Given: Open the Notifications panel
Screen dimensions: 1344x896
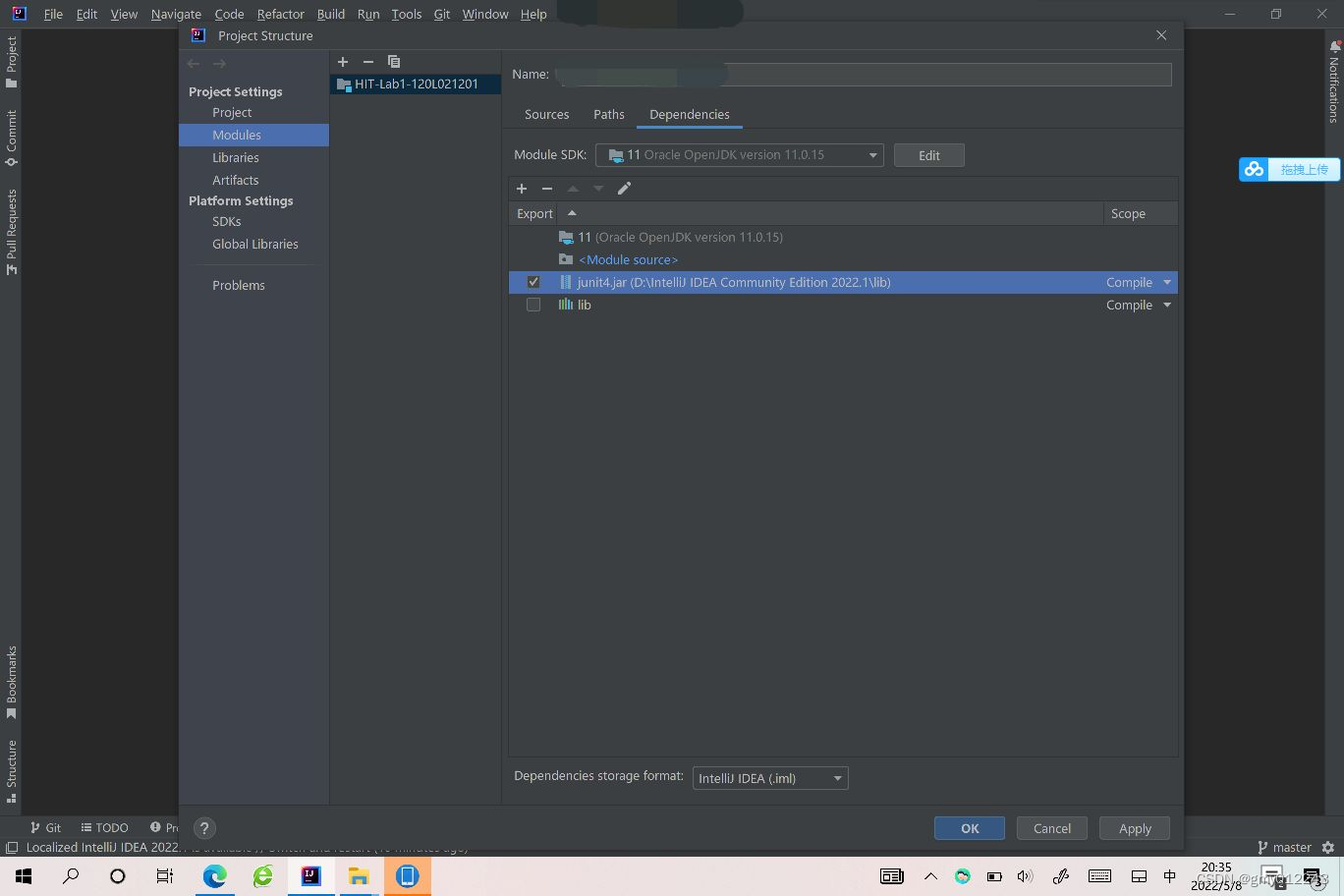Looking at the screenshot, I should tap(1334, 83).
